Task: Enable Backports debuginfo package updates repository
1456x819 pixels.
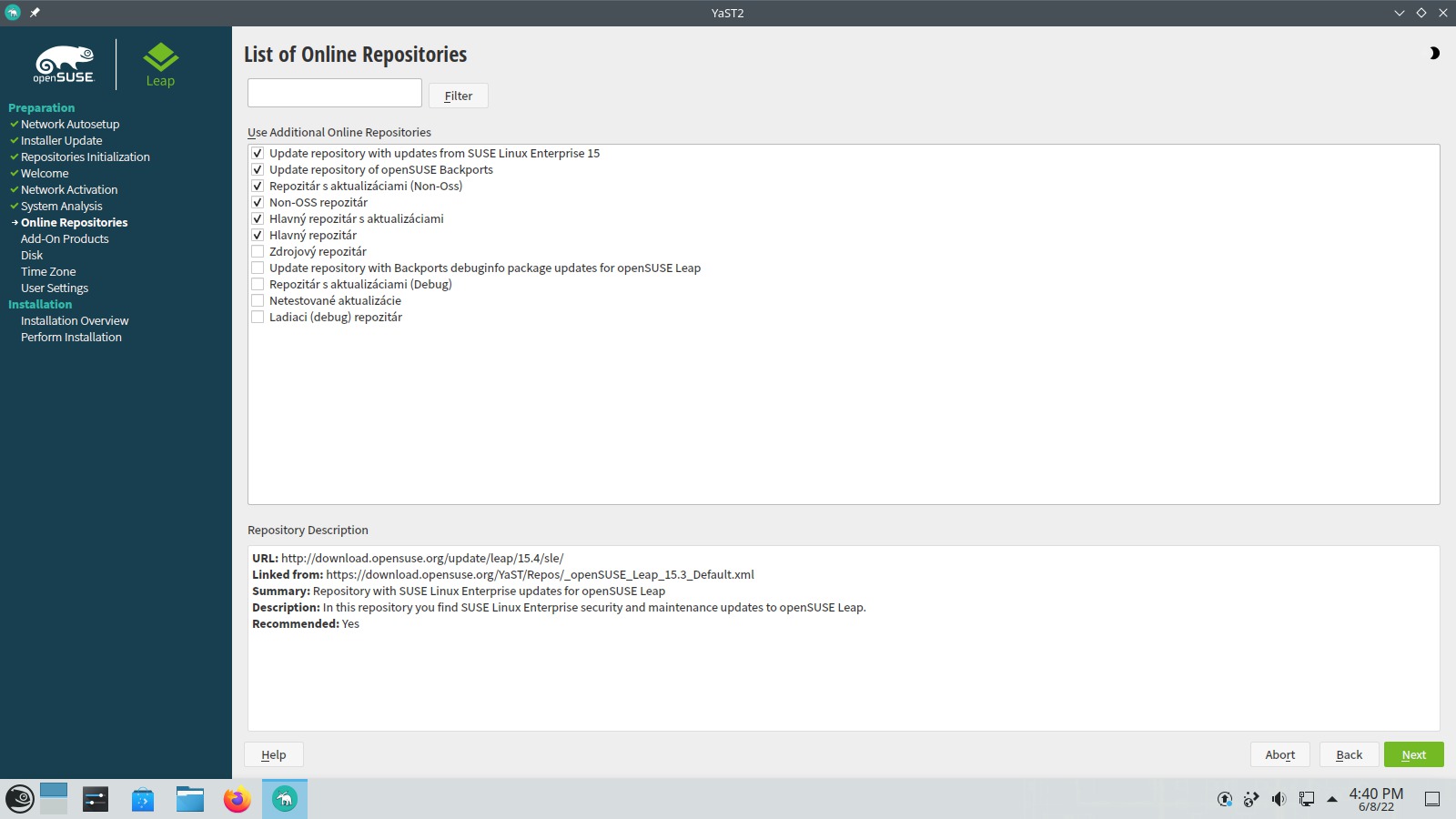Action: click(x=258, y=268)
